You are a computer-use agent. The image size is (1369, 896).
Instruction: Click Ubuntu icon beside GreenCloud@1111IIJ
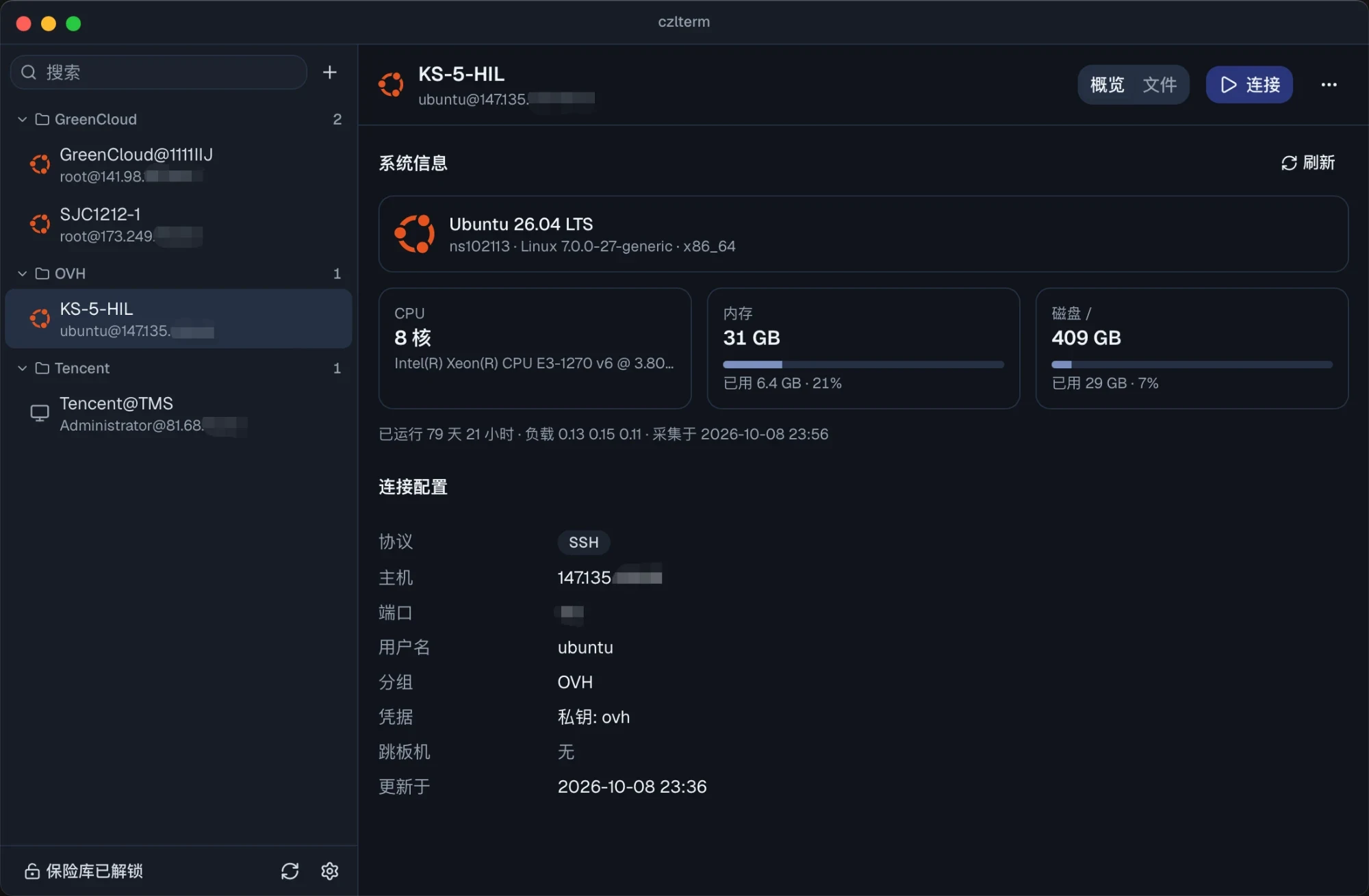click(x=40, y=164)
